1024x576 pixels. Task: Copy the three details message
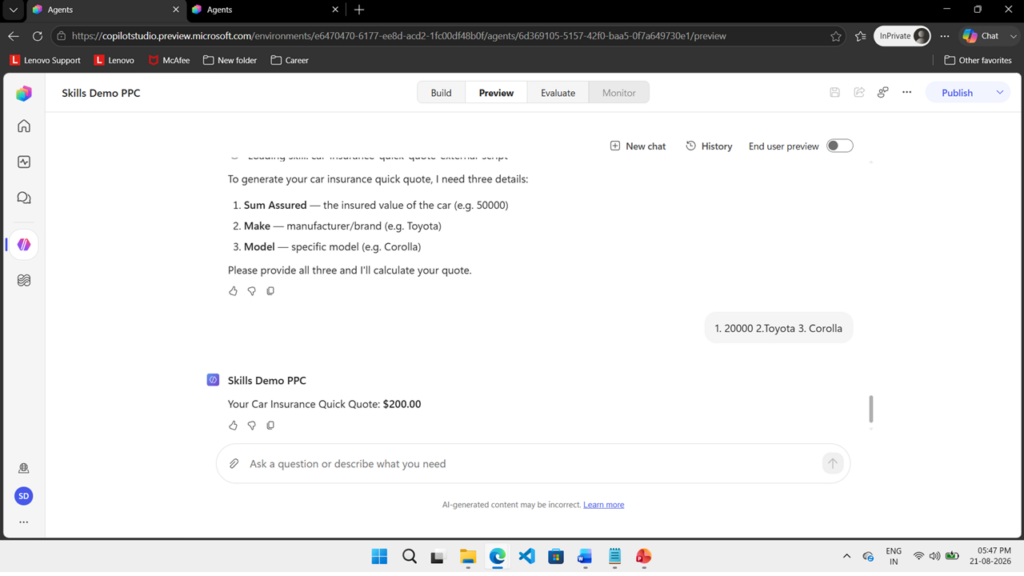[x=270, y=291]
